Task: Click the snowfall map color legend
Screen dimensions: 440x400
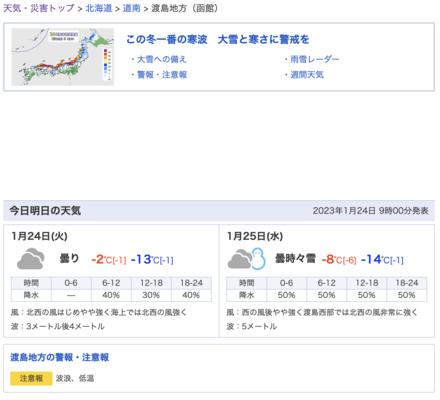Action: click(x=107, y=64)
